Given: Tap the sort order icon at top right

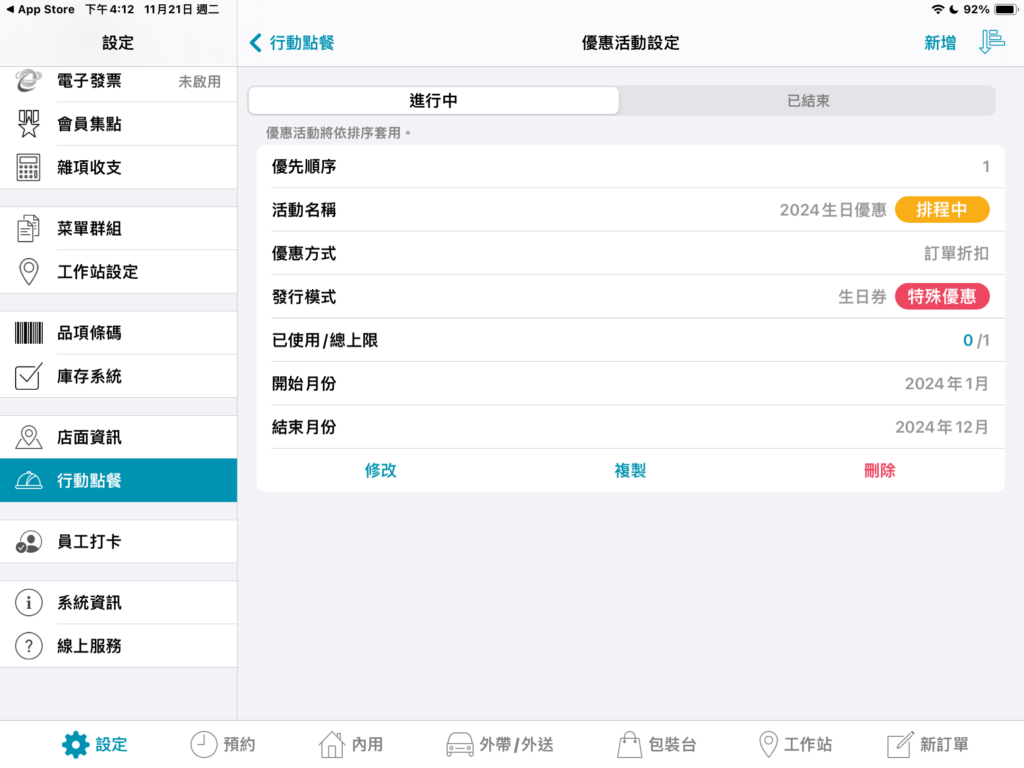Looking at the screenshot, I should coord(991,42).
